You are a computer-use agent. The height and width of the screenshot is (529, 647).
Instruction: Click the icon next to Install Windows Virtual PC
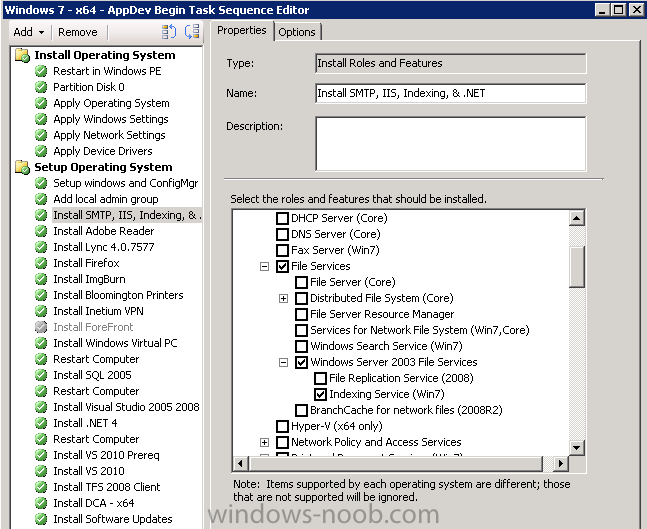(41, 343)
